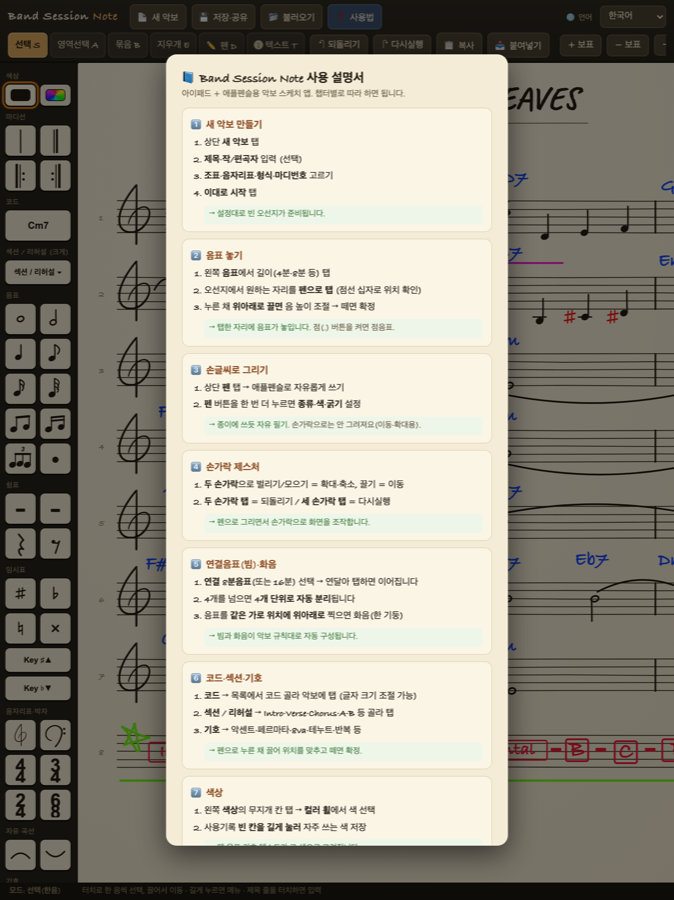Activate the 텍스트 text tool
The height and width of the screenshot is (900, 674).
tap(276, 45)
